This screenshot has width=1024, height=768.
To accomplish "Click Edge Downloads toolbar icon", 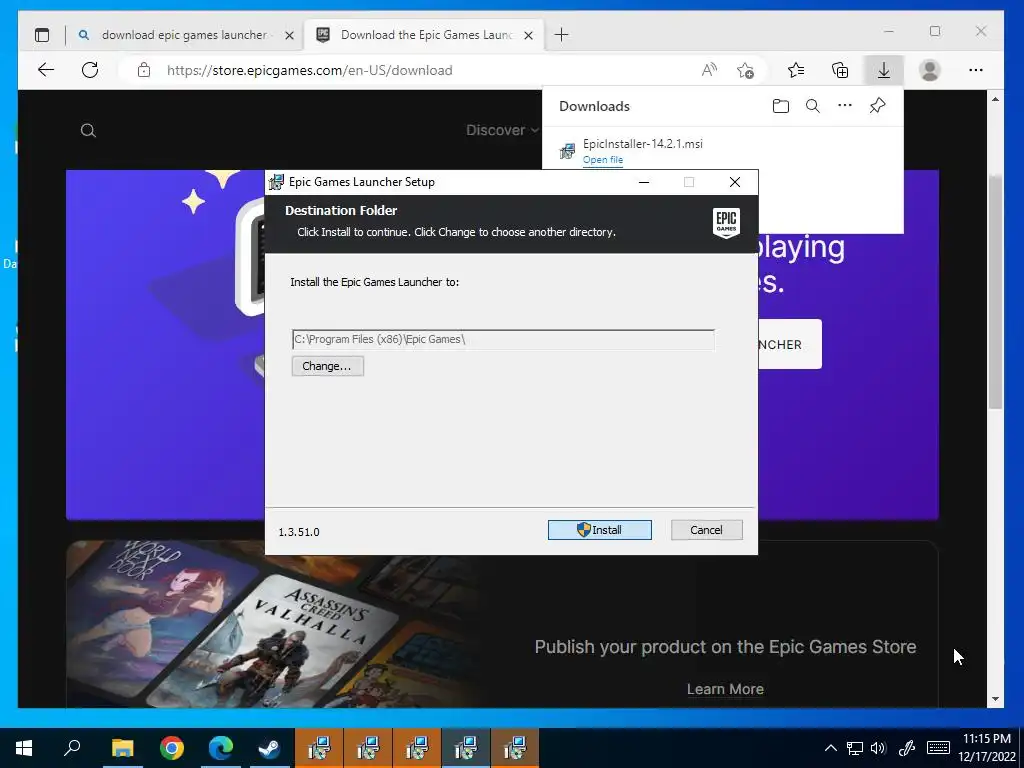I will click(x=884, y=70).
